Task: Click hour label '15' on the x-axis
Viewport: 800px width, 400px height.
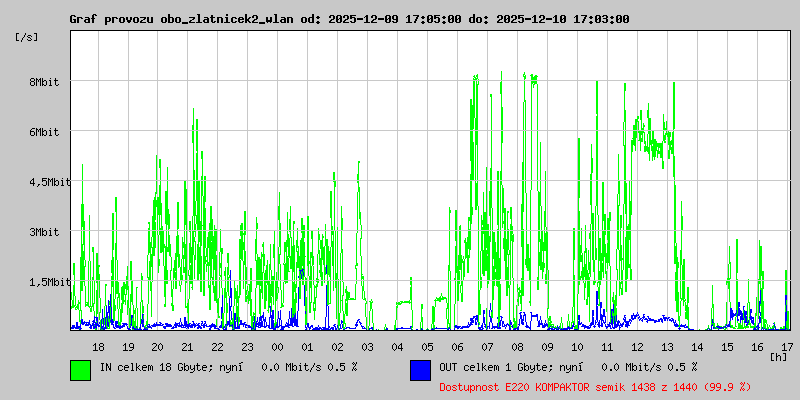Action: point(727,347)
